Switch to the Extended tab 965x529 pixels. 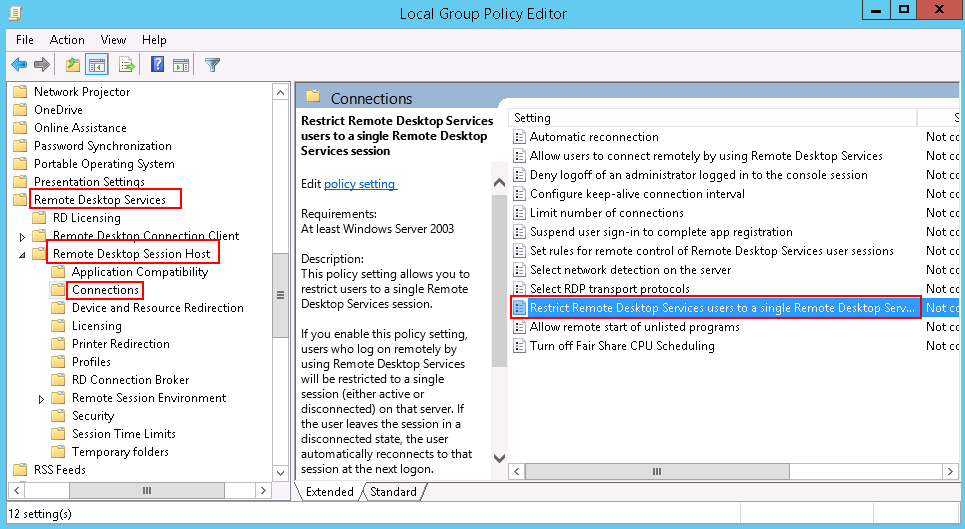tap(329, 491)
